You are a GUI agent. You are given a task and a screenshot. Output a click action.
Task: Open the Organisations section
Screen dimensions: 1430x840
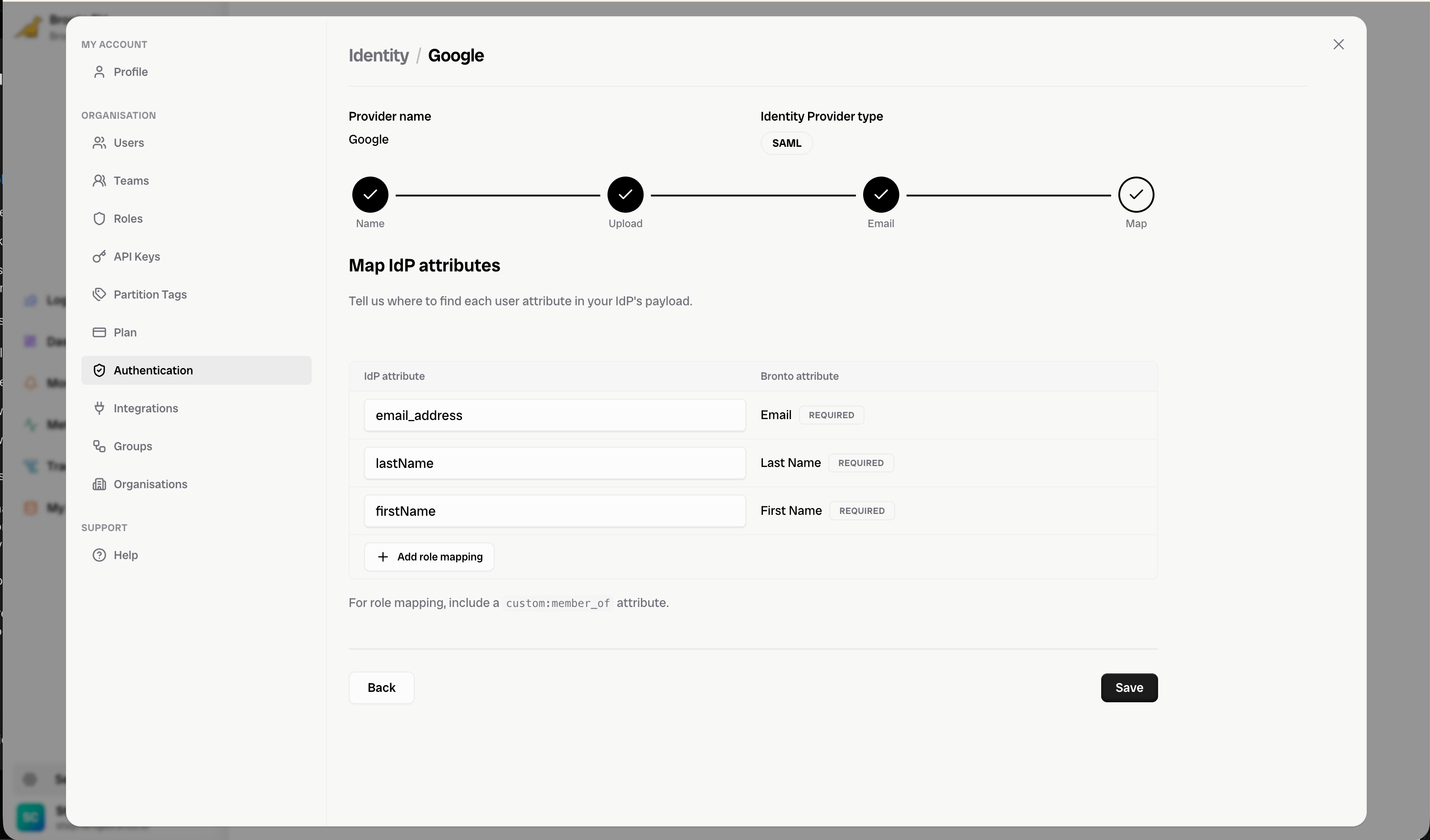tap(196, 484)
